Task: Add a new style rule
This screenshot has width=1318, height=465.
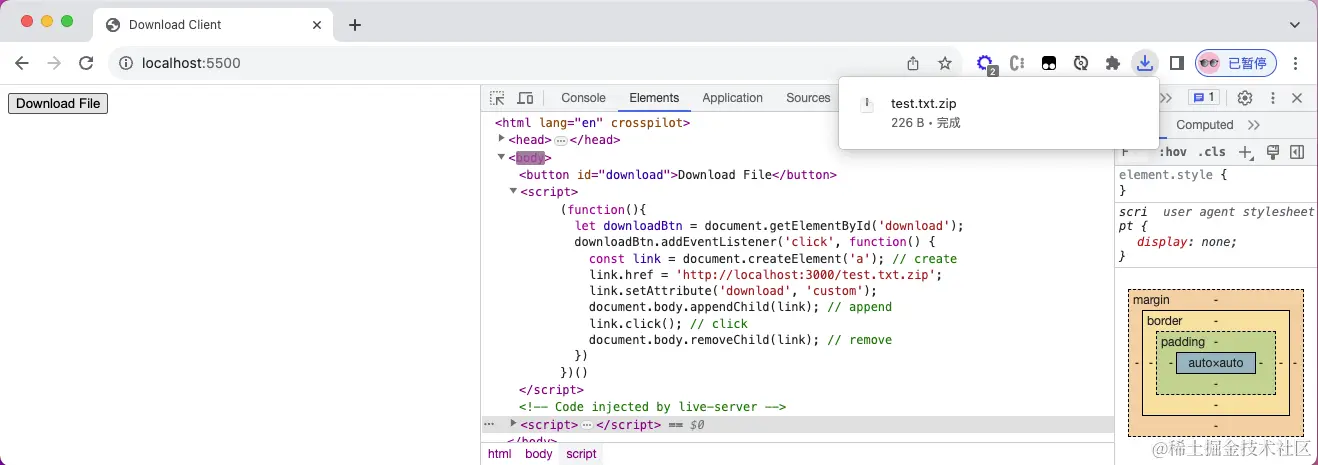Action: (1246, 152)
